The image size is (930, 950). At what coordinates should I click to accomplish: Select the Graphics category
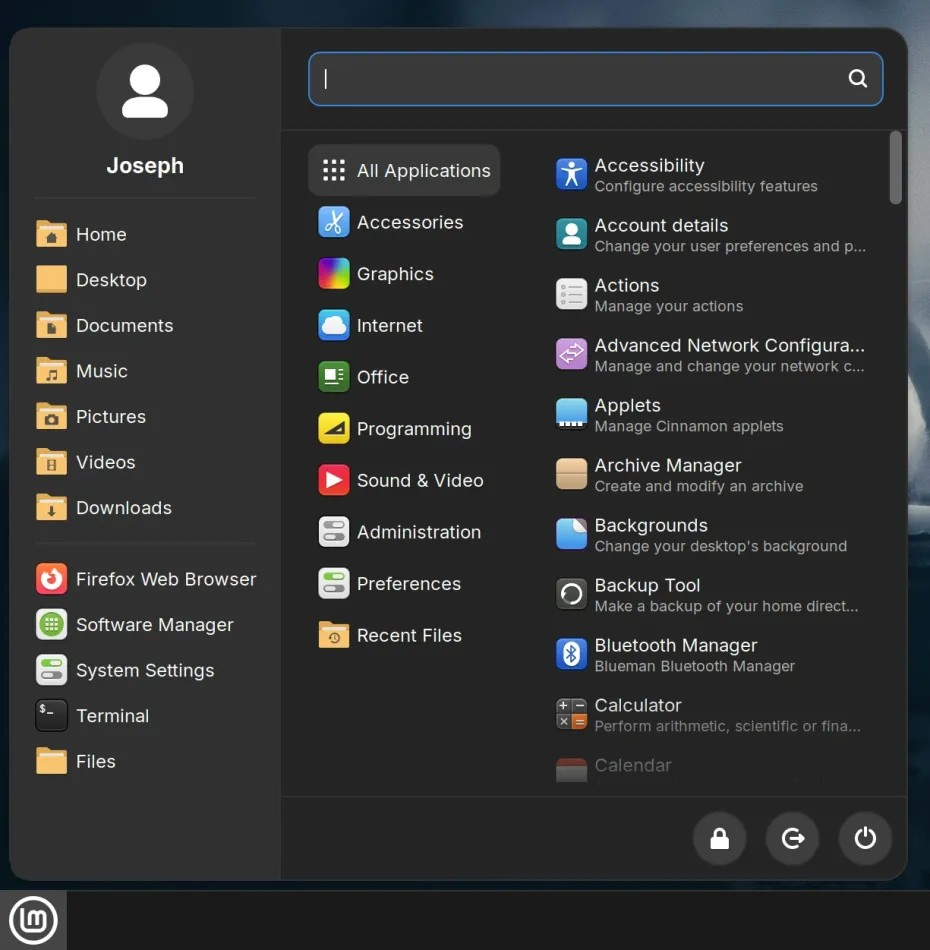[x=394, y=273]
